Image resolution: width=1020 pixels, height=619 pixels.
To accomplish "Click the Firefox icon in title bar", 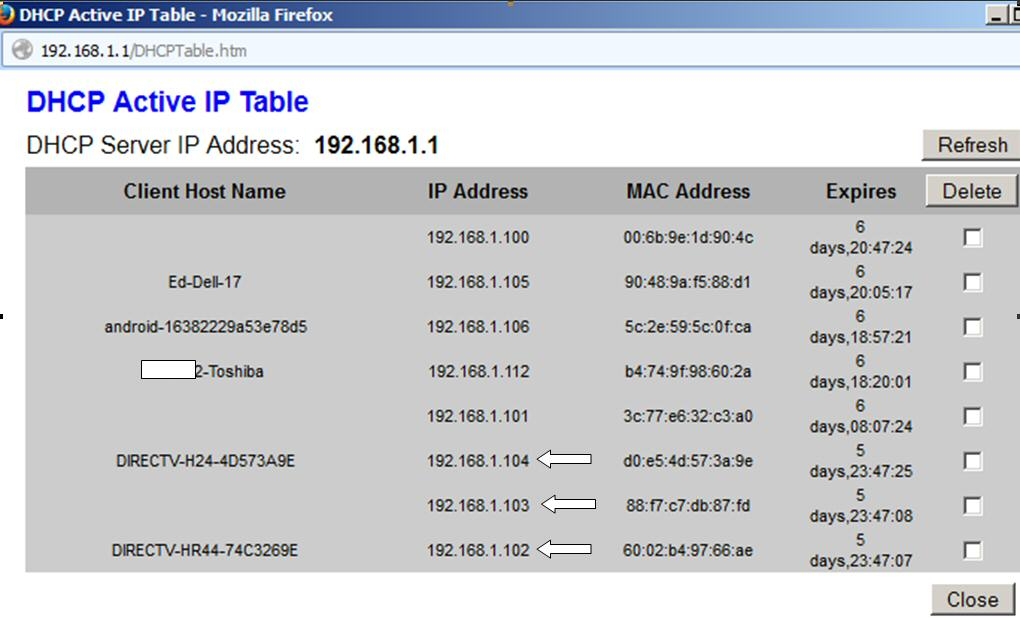I will [x=8, y=15].
